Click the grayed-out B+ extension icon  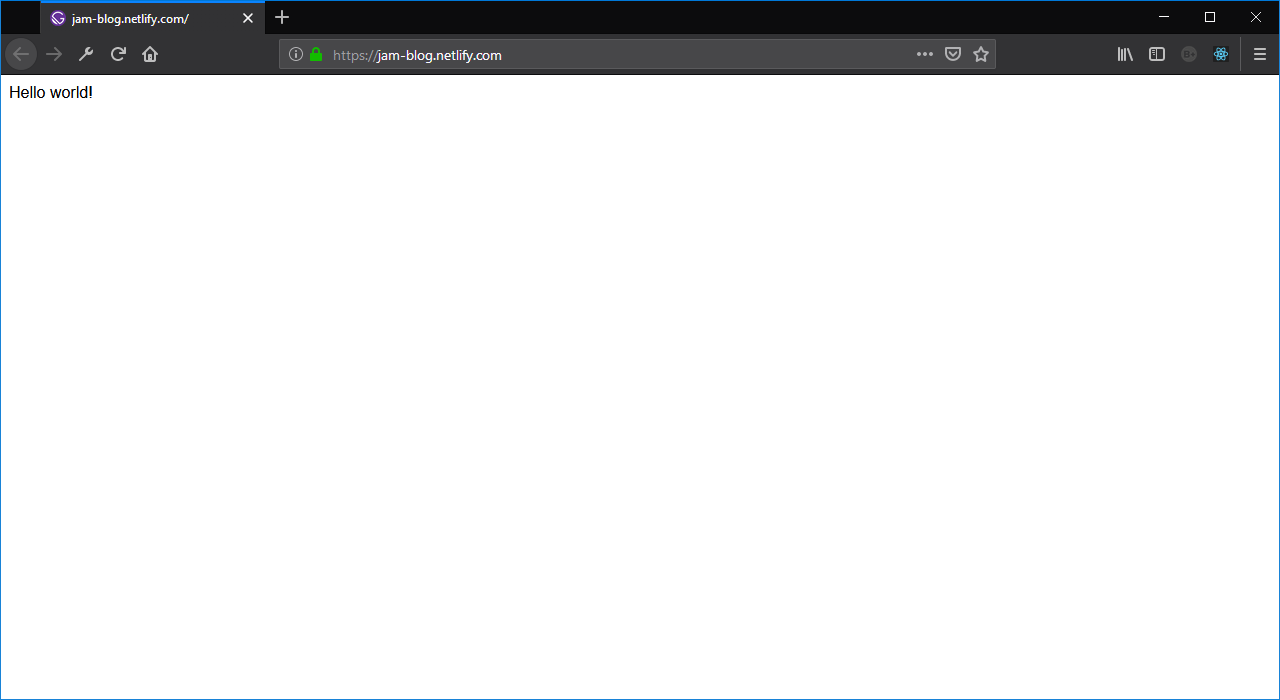coord(1189,54)
